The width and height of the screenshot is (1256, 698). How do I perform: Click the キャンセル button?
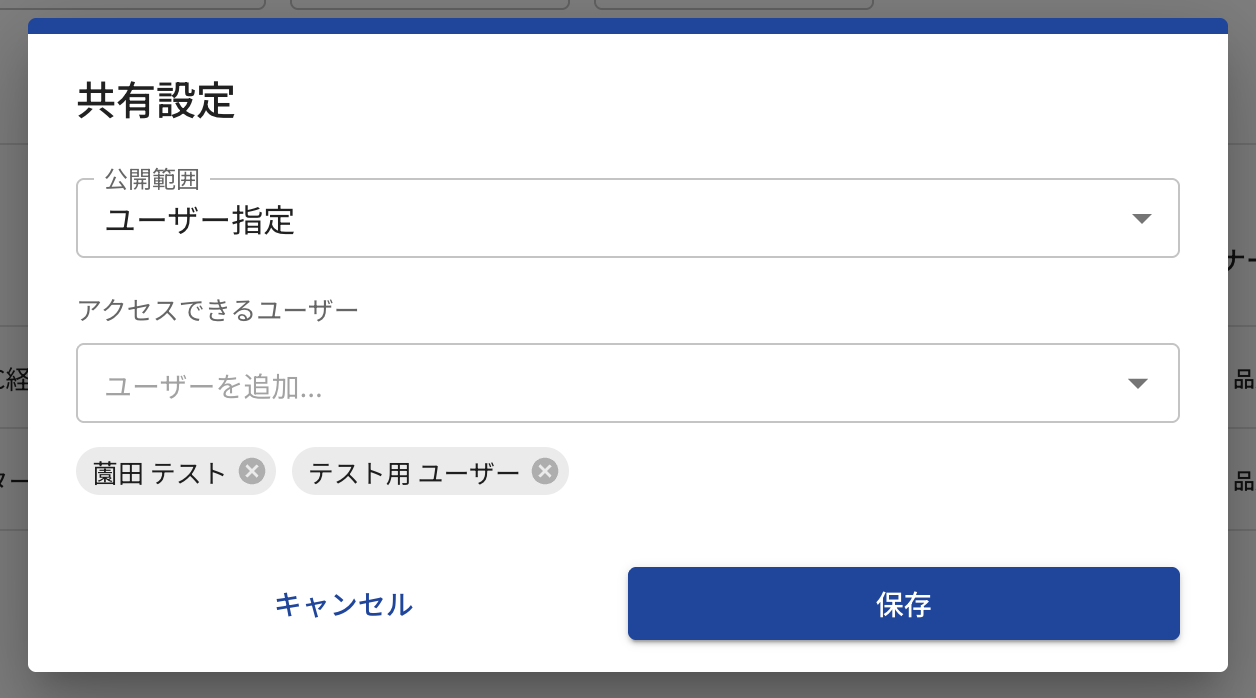343,604
